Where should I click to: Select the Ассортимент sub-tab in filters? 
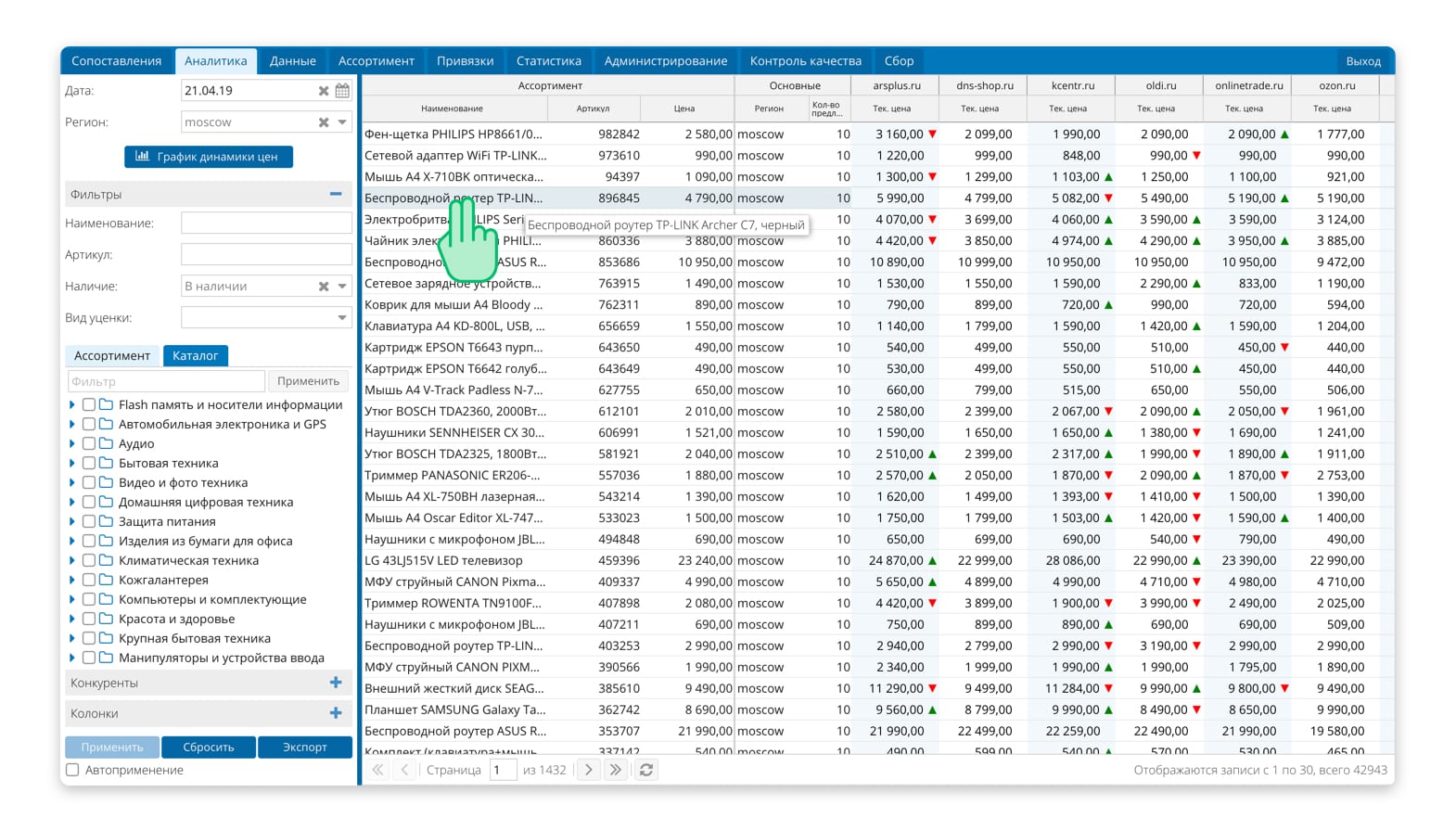[x=112, y=356]
